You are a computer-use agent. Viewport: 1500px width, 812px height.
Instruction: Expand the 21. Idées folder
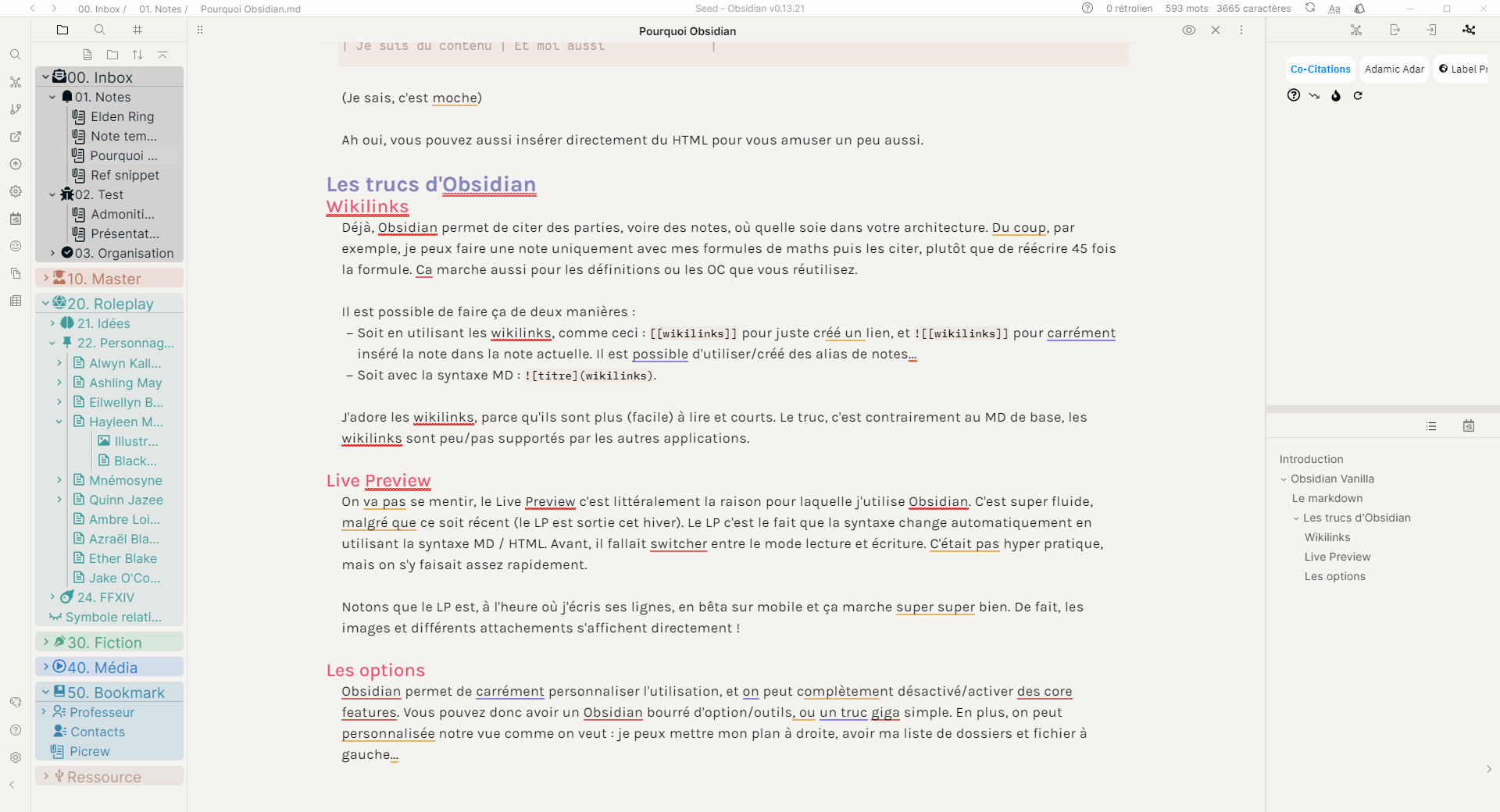(x=52, y=323)
